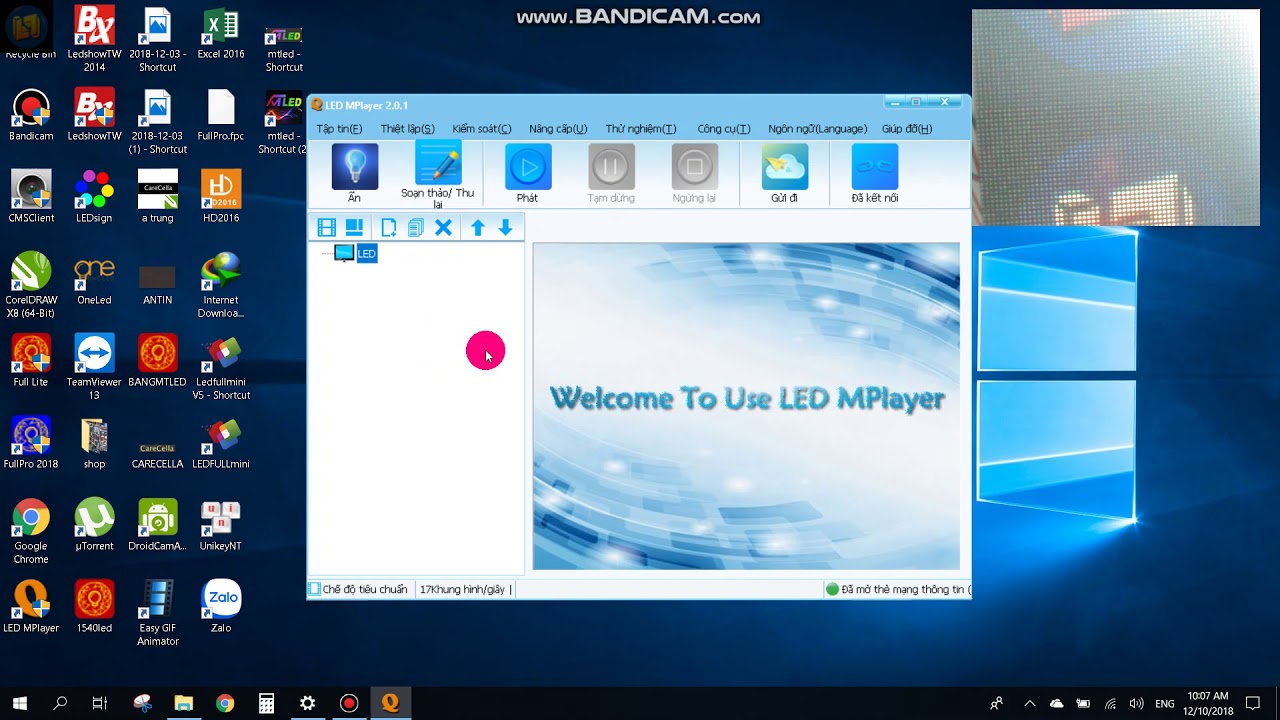Click the film strip program icon
The height and width of the screenshot is (720, 1280).
pos(326,228)
